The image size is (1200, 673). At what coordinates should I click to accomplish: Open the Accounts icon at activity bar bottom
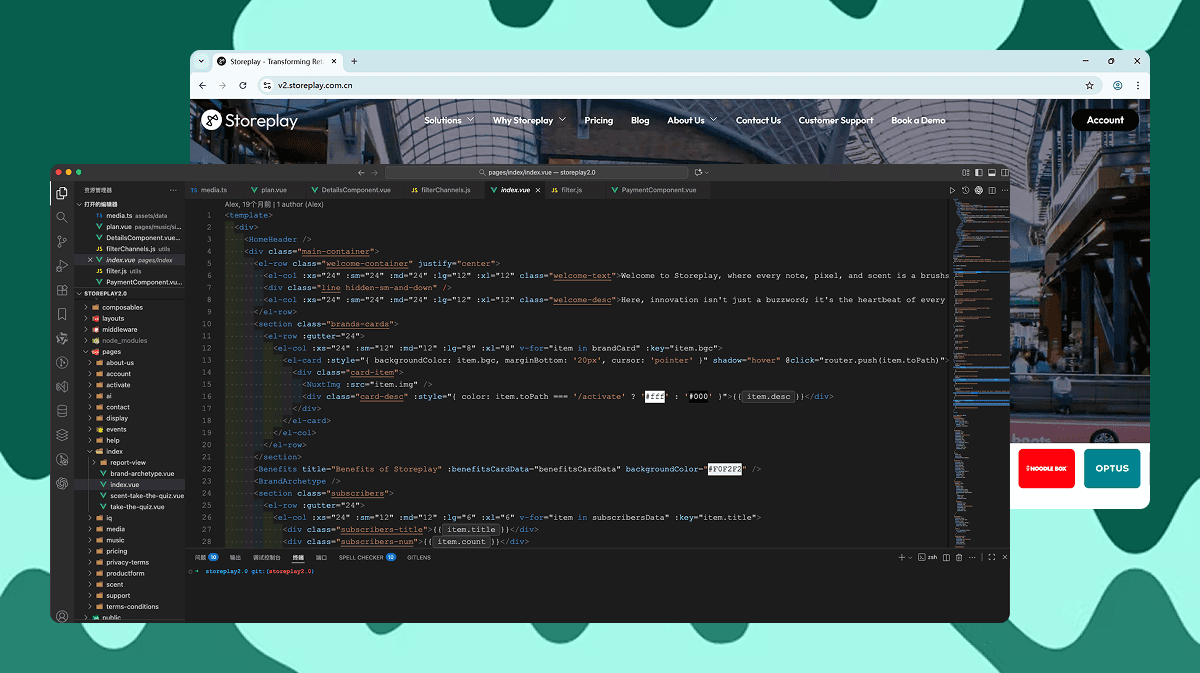(62, 616)
